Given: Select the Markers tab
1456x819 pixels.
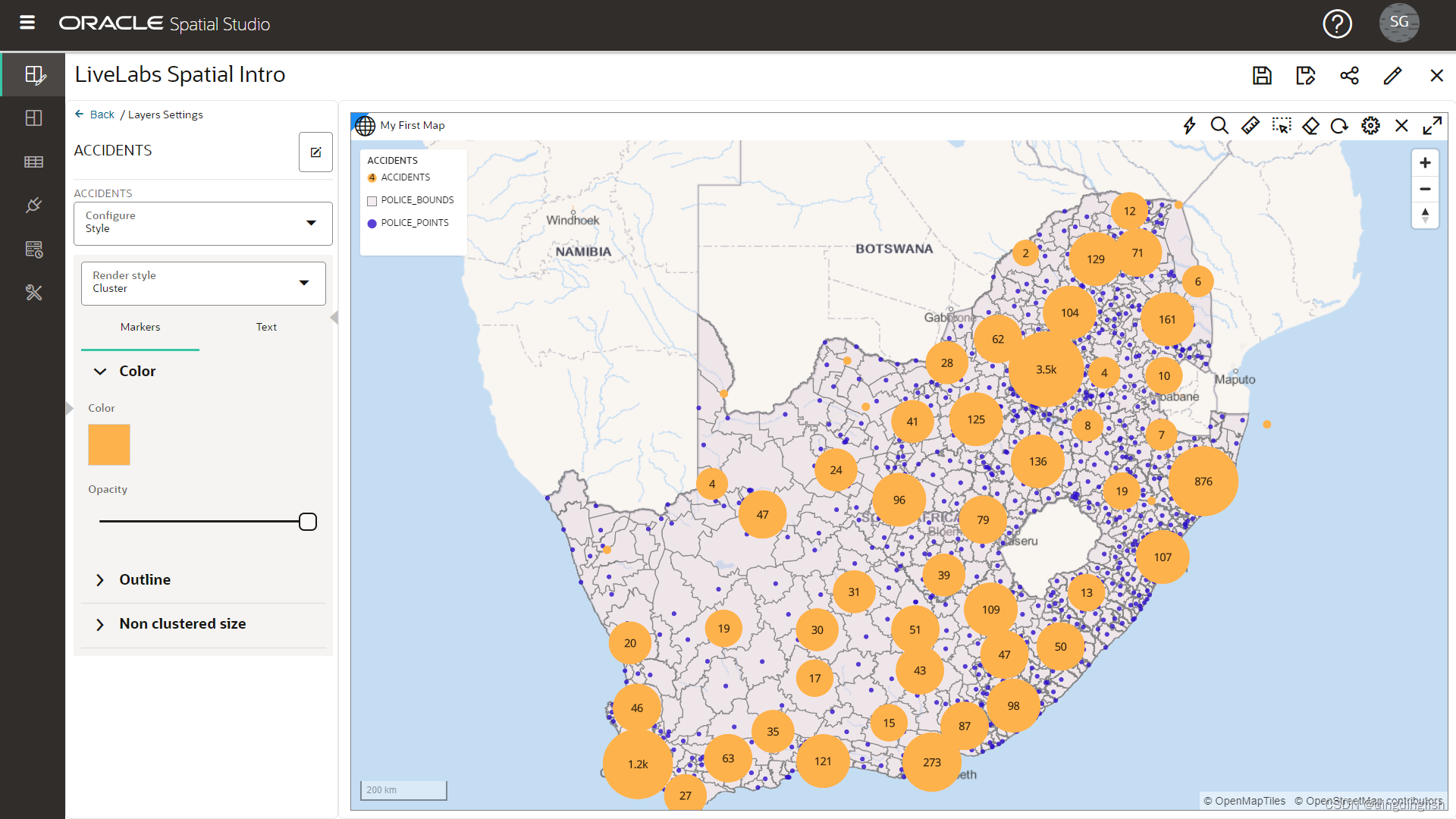Looking at the screenshot, I should pyautogui.click(x=140, y=327).
